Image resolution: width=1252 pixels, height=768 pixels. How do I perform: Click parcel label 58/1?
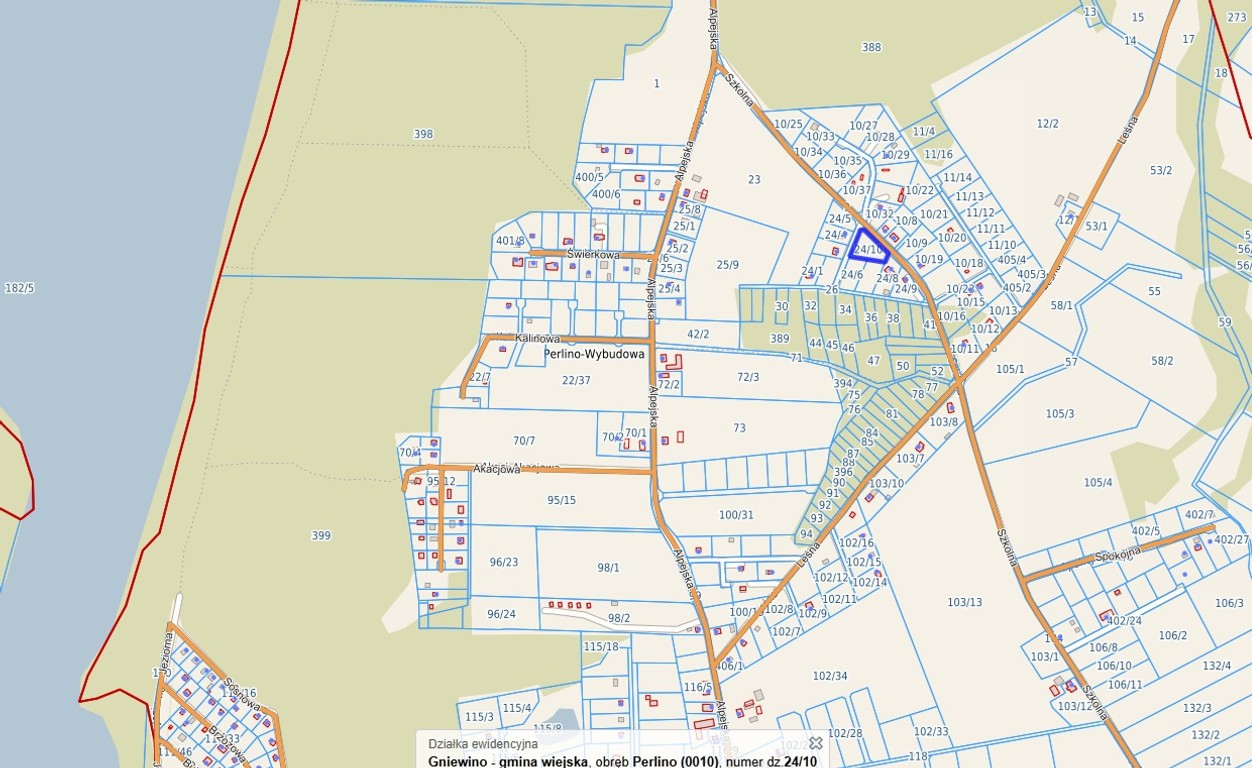tap(1061, 305)
